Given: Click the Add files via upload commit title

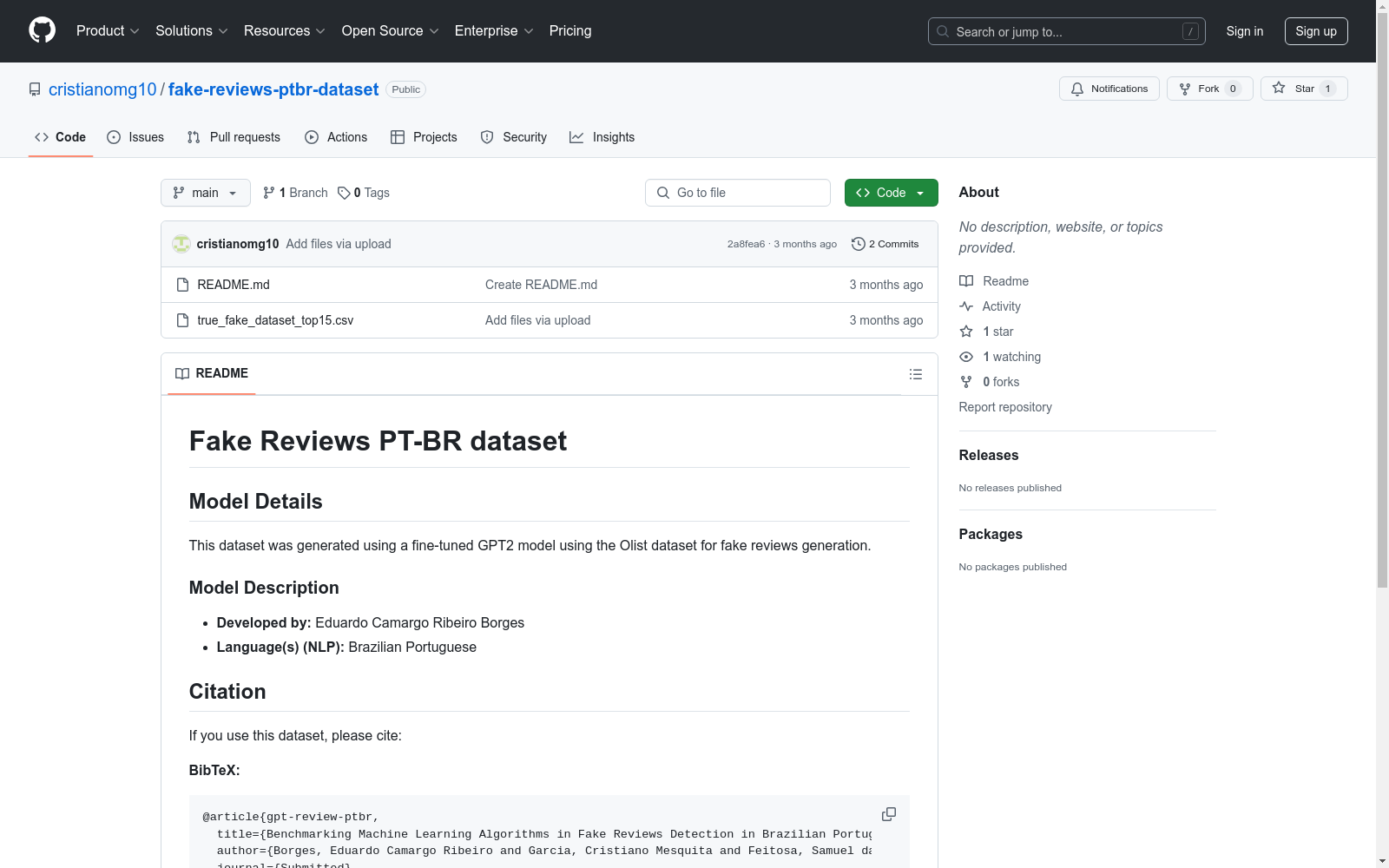Looking at the screenshot, I should pos(339,244).
